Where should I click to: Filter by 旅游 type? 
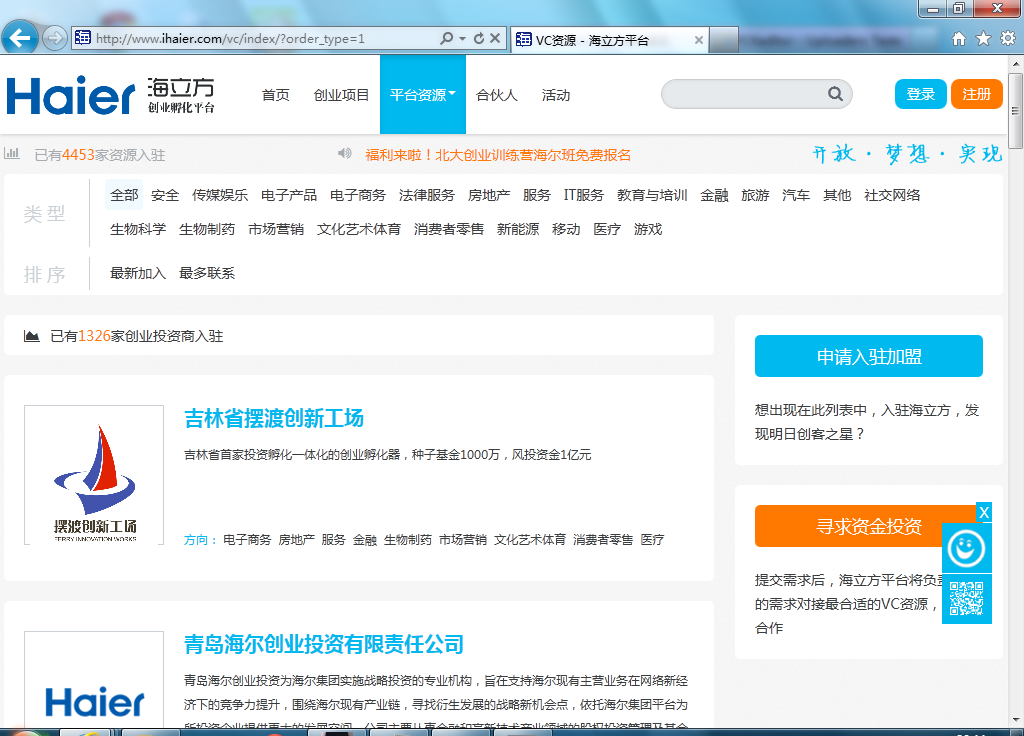pyautogui.click(x=755, y=195)
